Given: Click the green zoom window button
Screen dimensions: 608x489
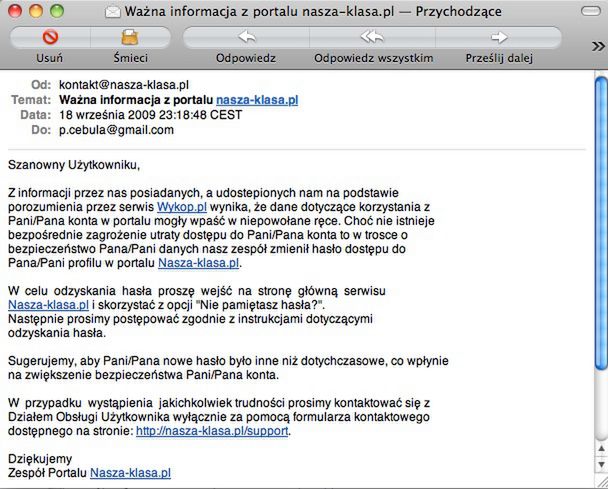Looking at the screenshot, I should [57, 11].
